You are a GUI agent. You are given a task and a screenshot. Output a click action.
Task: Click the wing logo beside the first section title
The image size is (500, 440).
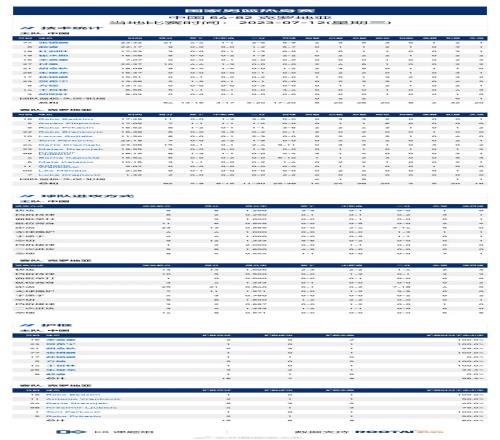[x=28, y=28]
